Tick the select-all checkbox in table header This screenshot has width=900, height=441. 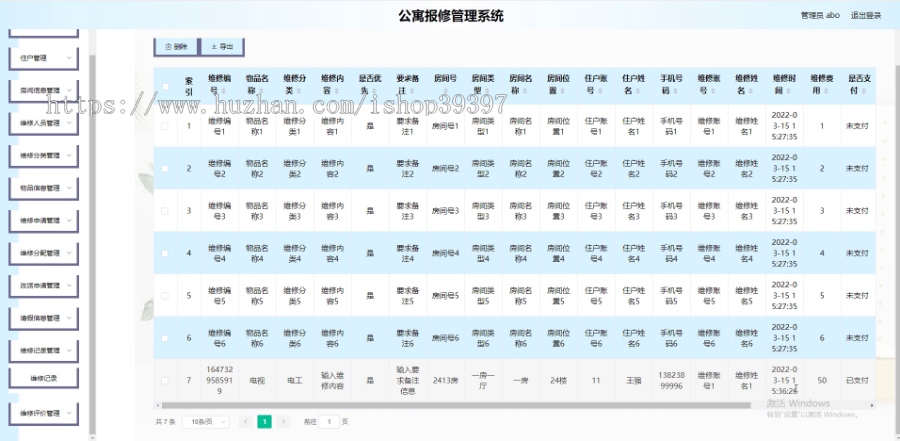[x=165, y=87]
